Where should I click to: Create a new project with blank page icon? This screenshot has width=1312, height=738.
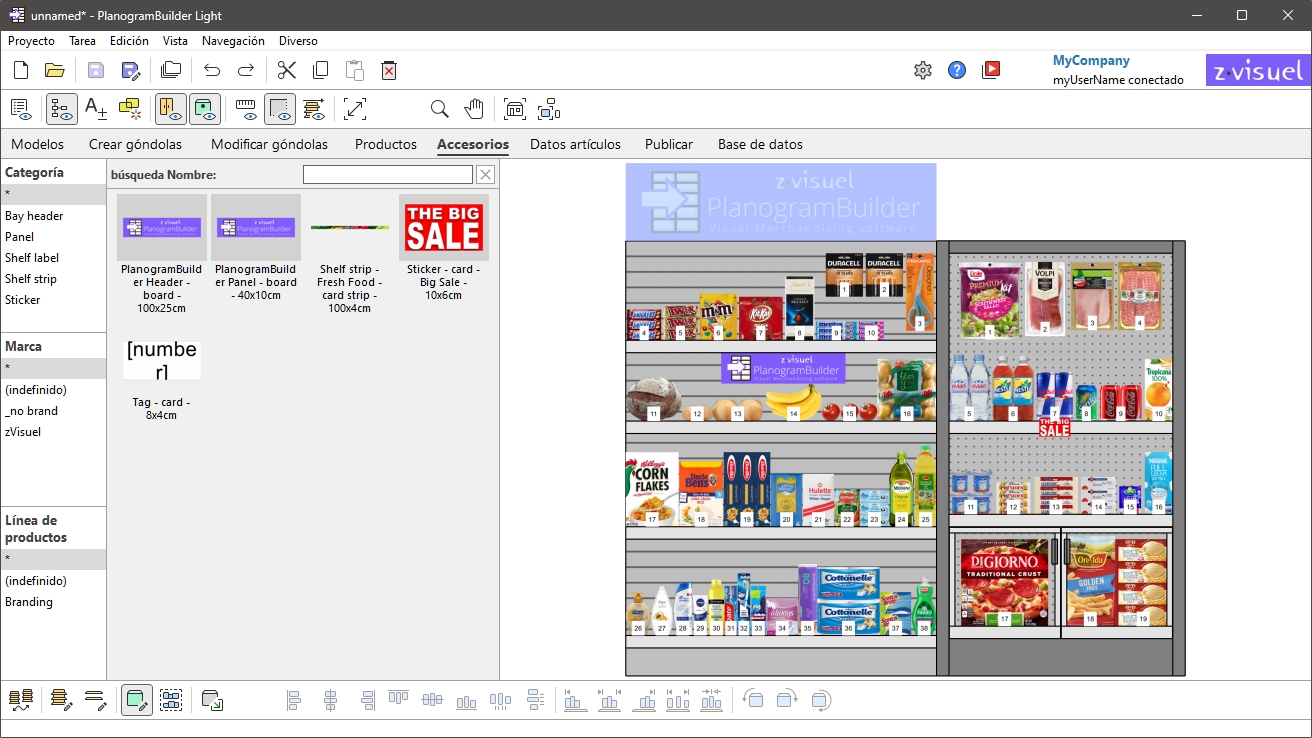(21, 70)
